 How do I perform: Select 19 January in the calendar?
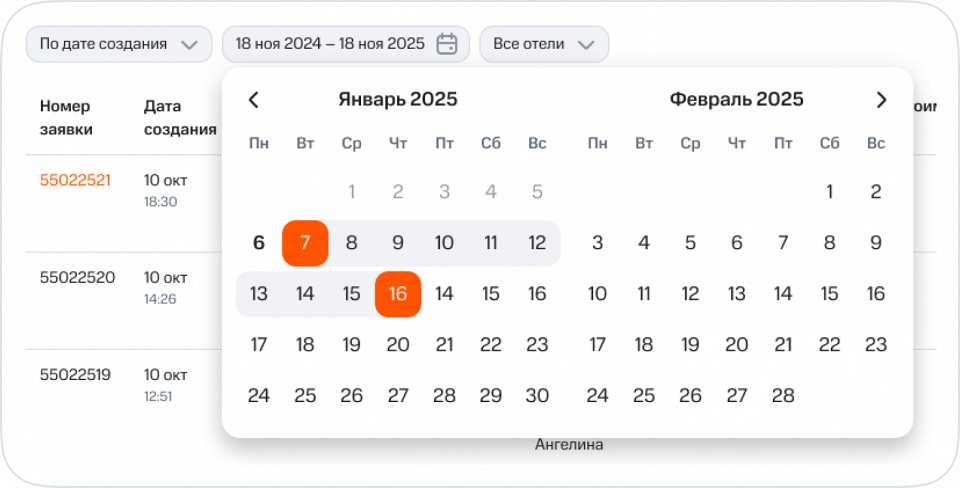(351, 345)
